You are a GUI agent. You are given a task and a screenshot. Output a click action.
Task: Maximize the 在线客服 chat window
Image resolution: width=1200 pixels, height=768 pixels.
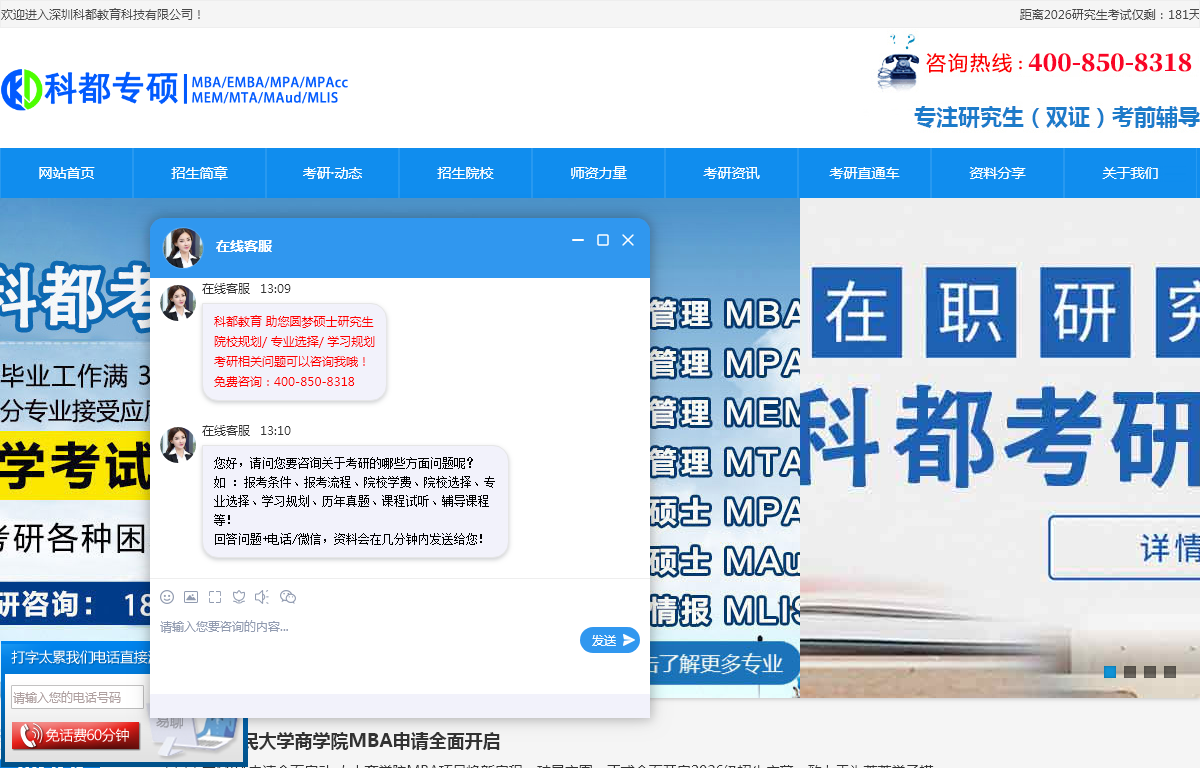[x=603, y=240]
